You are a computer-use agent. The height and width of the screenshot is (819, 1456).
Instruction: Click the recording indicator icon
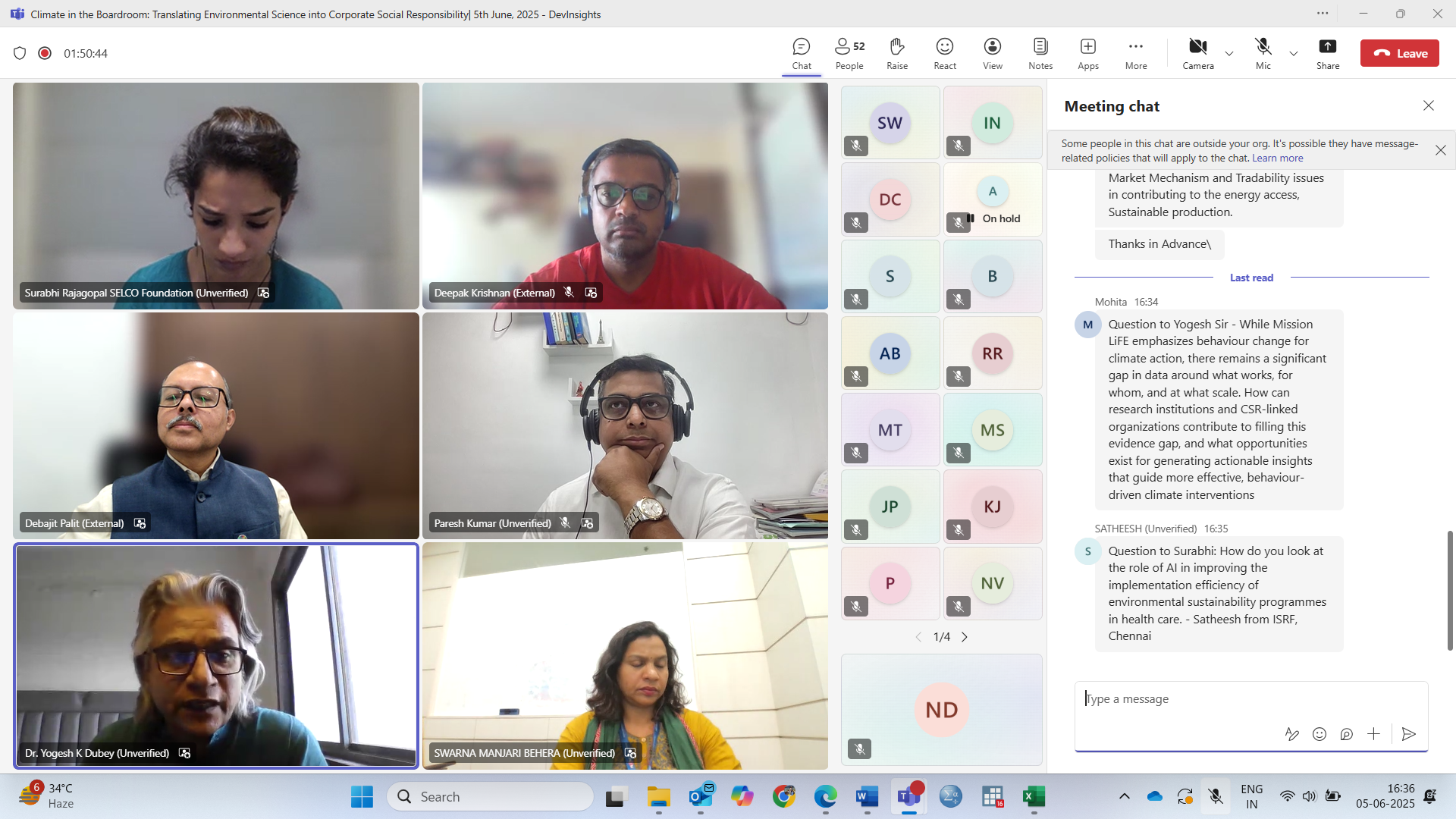pyautogui.click(x=45, y=53)
